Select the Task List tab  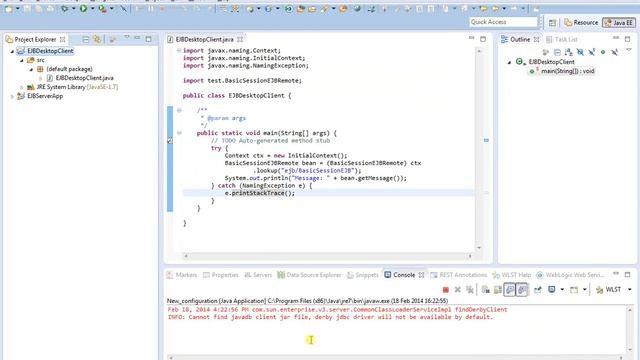(x=562, y=40)
